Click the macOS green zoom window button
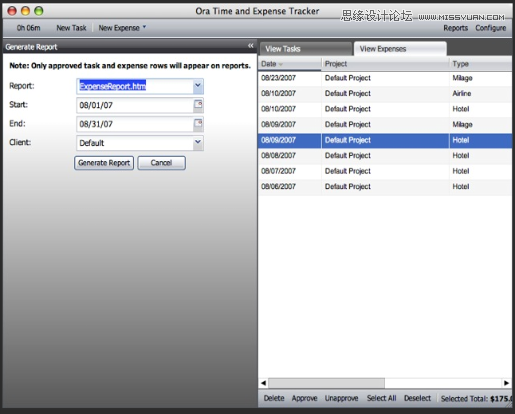Viewport: 515px width, 414px height. 39,11
